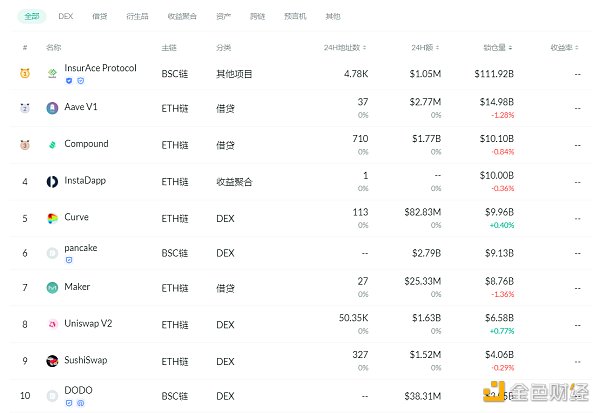This screenshot has width=600, height=413.
Task: Click the Curve rainbow logo icon
Action: point(53,217)
